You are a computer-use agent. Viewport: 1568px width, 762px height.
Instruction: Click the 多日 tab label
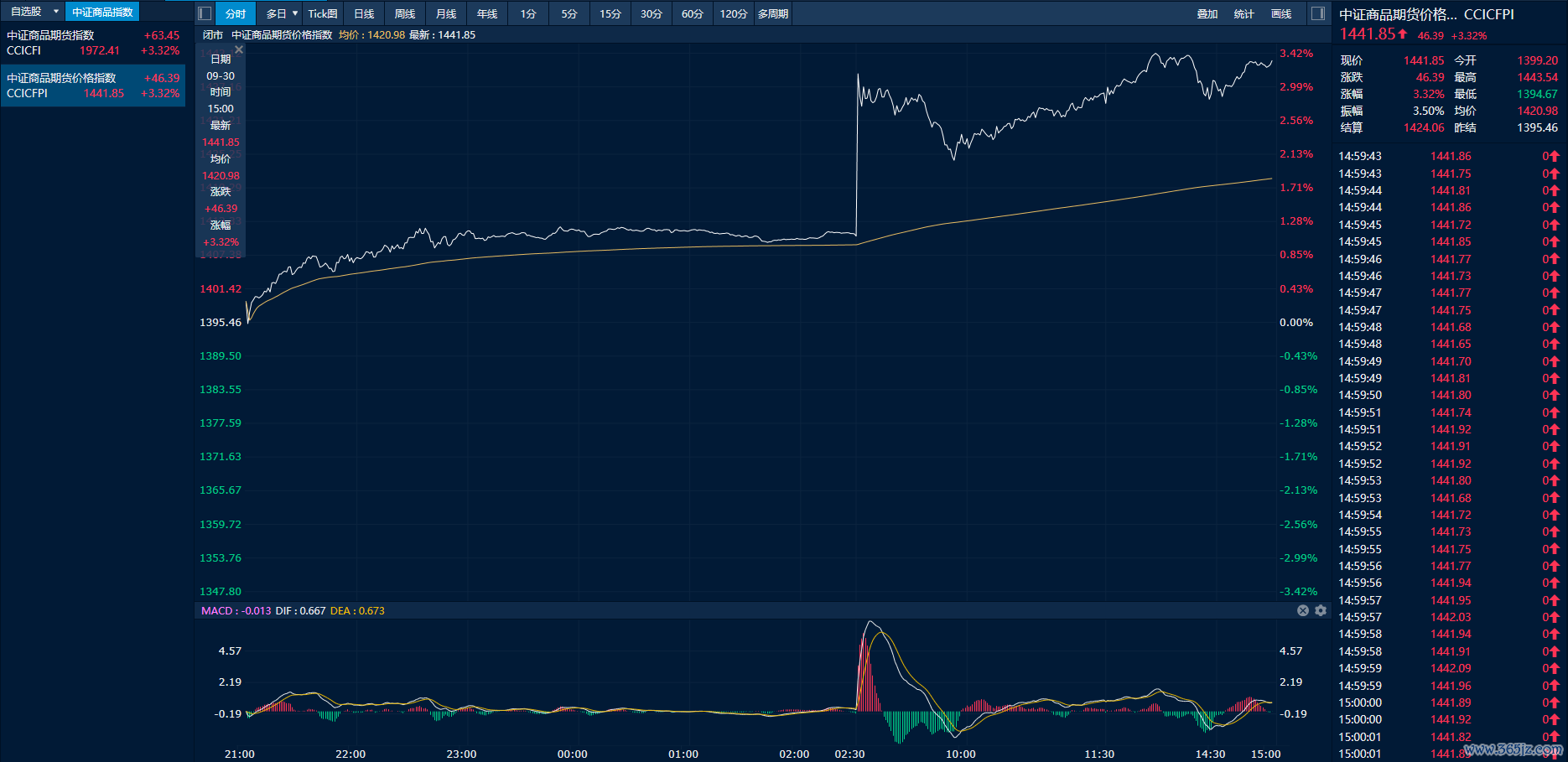pos(276,13)
